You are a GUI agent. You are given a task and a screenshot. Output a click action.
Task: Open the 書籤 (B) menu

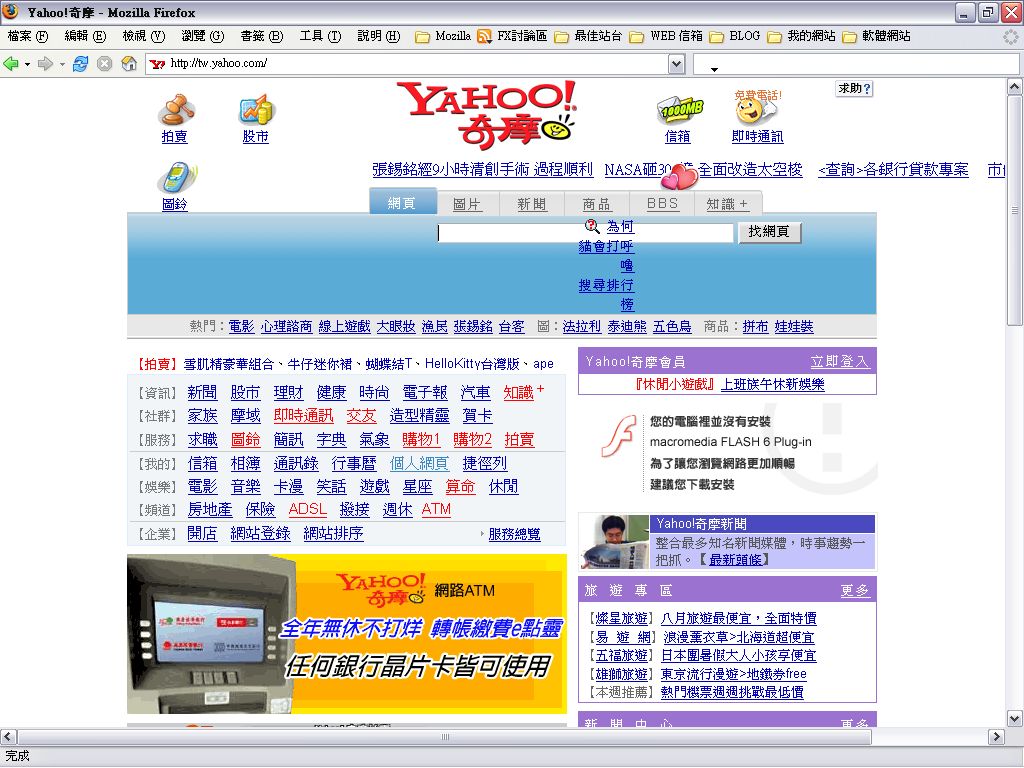261,37
